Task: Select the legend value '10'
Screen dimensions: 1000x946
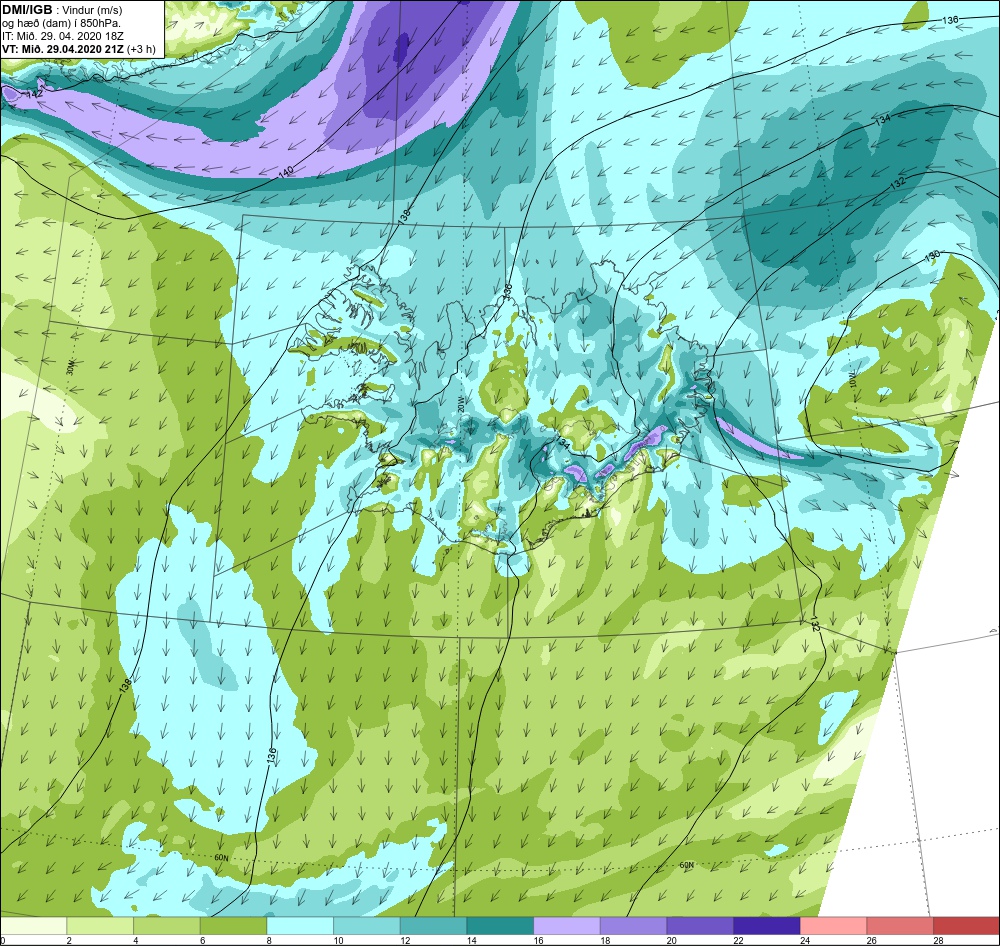Action: 338,940
